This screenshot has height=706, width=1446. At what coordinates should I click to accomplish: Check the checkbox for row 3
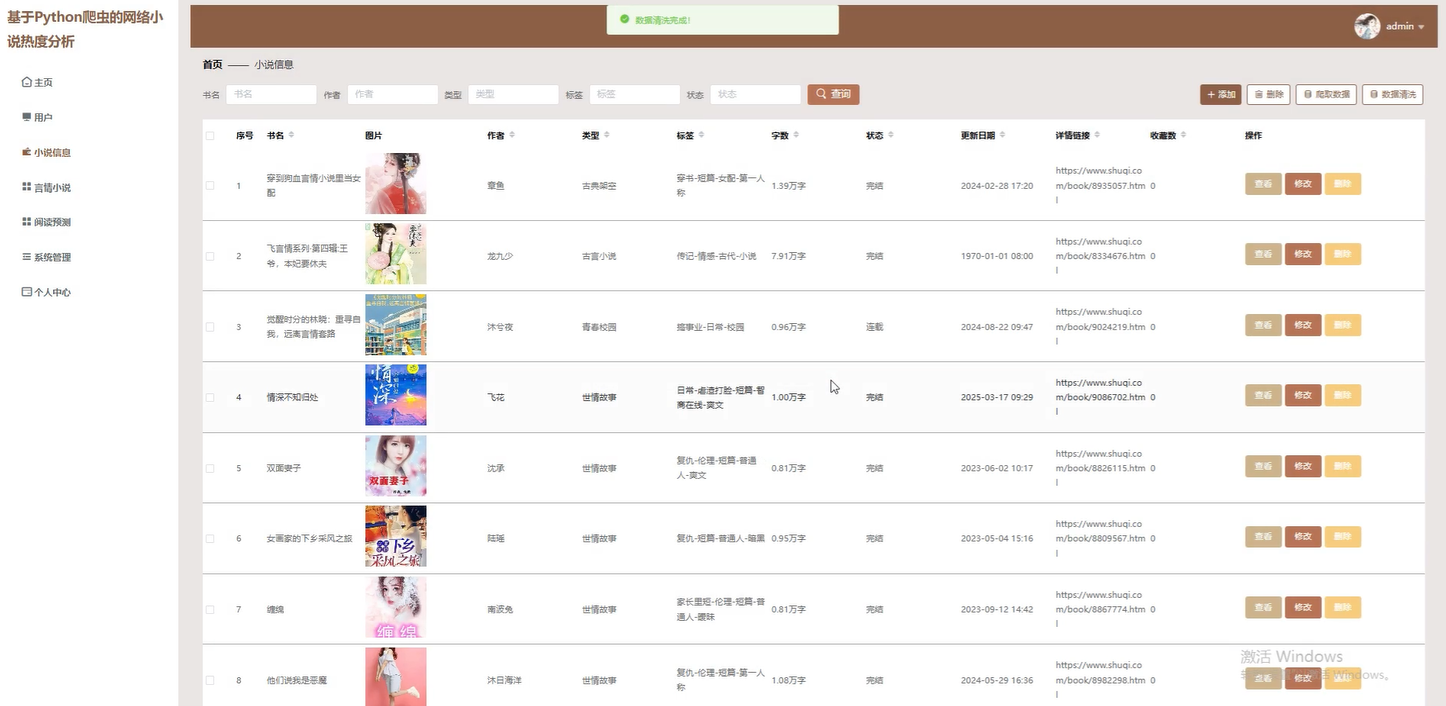(x=210, y=327)
